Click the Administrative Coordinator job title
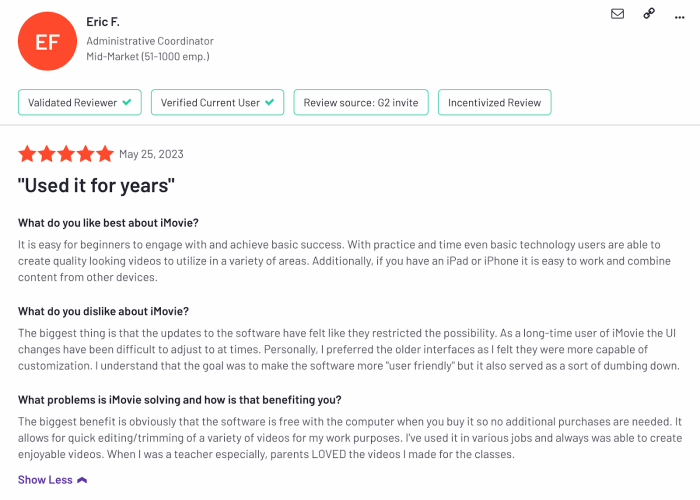The height and width of the screenshot is (500, 700). coord(150,41)
